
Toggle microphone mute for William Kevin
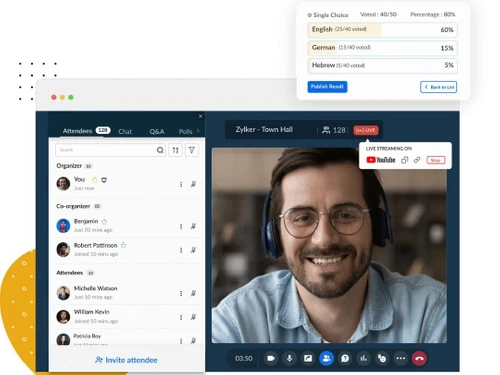point(193,317)
